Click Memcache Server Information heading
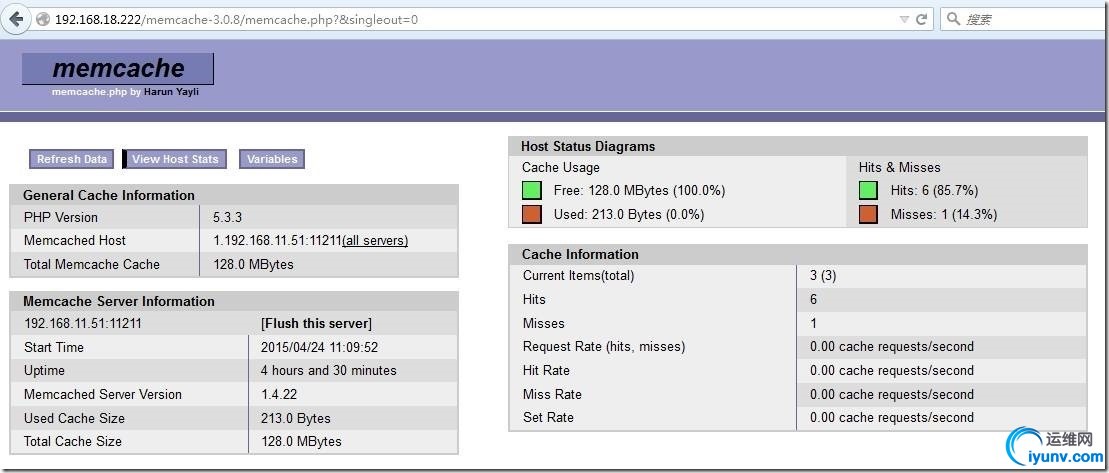 [119, 301]
